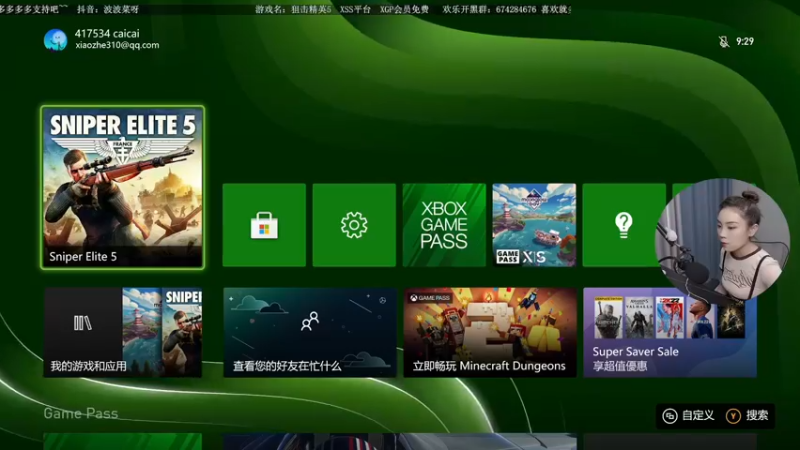Open the tips lightbulb question tile
This screenshot has width=800, height=450.
click(624, 225)
